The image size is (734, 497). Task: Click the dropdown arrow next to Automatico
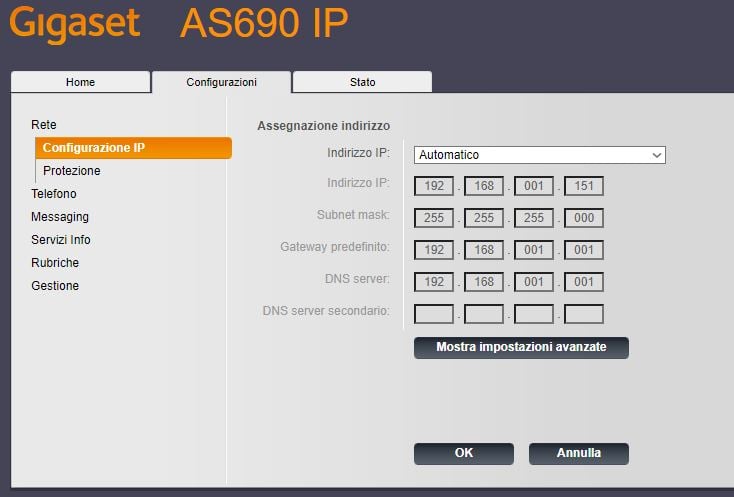[x=657, y=155]
